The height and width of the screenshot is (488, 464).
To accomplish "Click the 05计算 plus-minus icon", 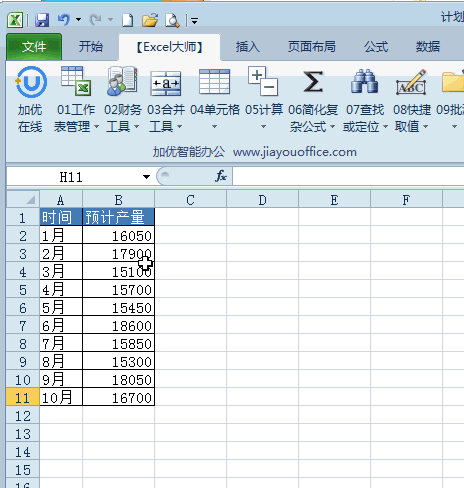I will (x=263, y=81).
